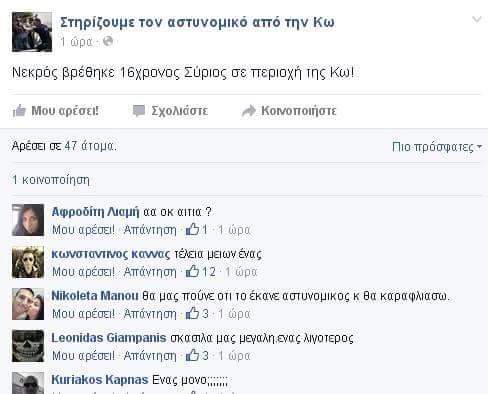This screenshot has width=488, height=394.
Task: Click the thumb icon showing 12 likes
Action: 193,271
